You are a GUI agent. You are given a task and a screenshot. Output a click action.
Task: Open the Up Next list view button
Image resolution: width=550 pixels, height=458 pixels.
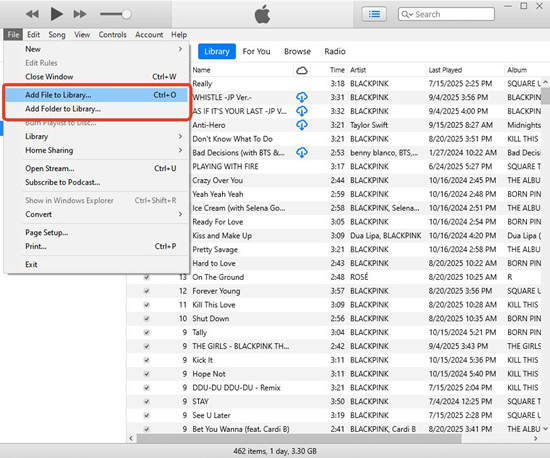(x=374, y=14)
